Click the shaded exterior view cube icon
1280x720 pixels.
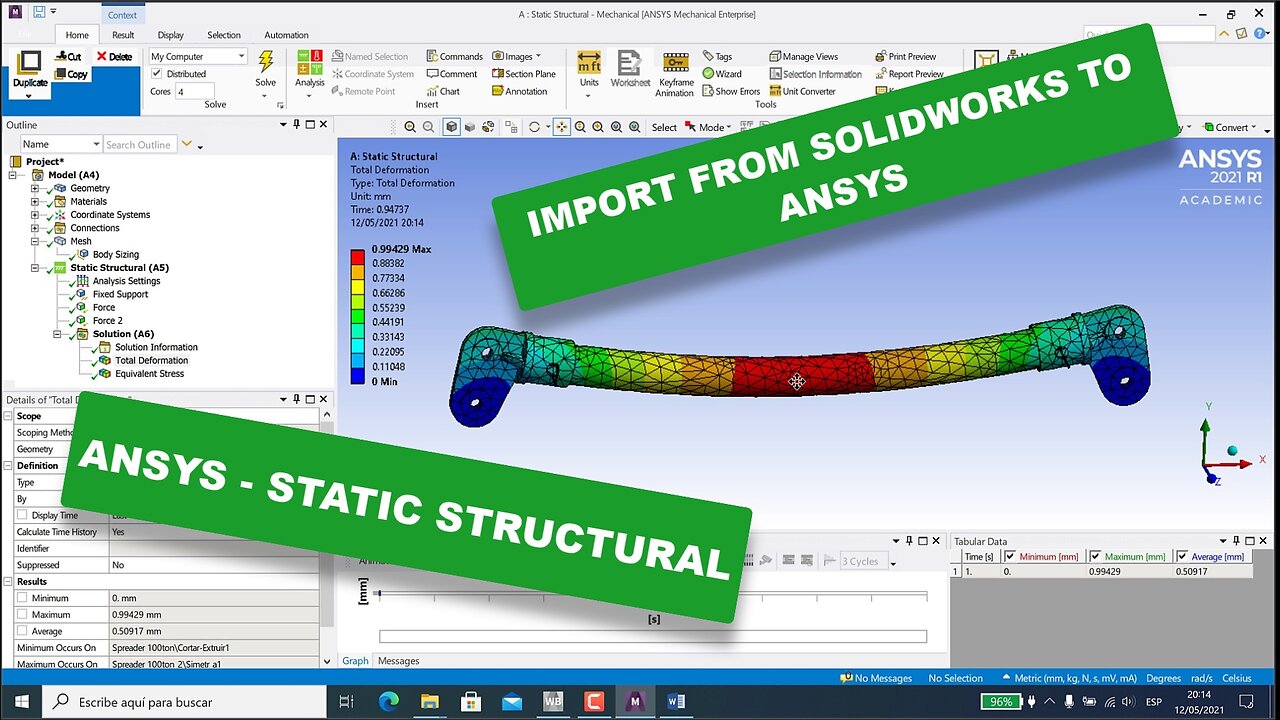pos(452,127)
